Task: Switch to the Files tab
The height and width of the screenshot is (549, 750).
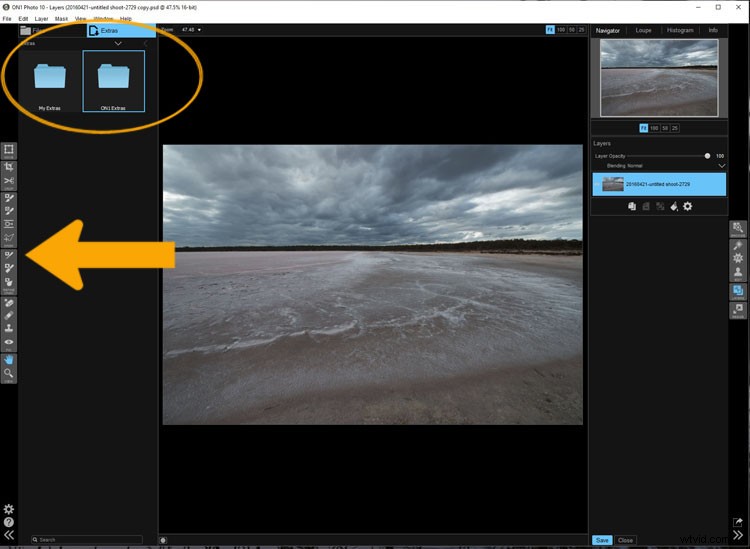Action: point(53,31)
